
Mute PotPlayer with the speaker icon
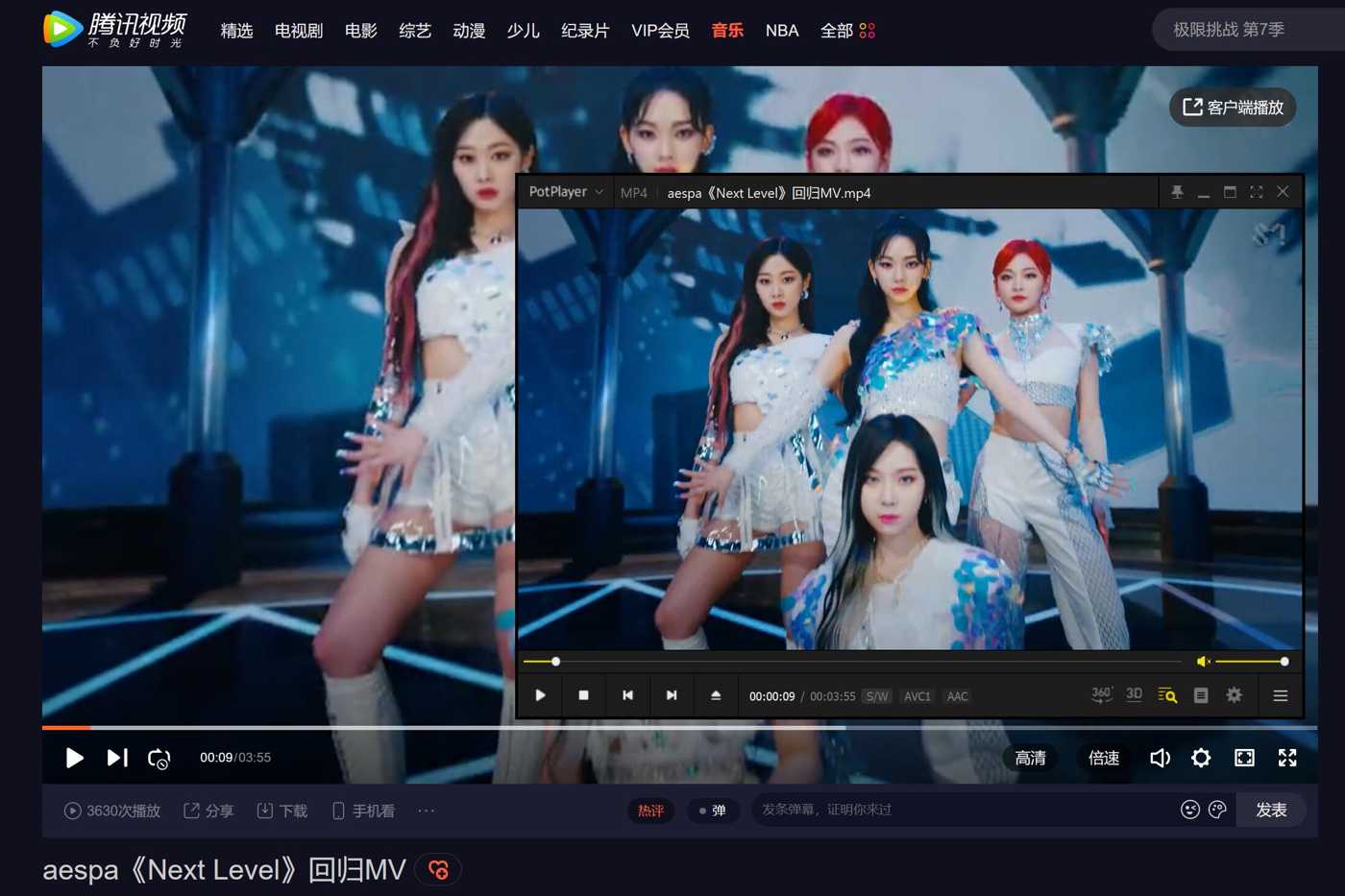[x=1203, y=662]
